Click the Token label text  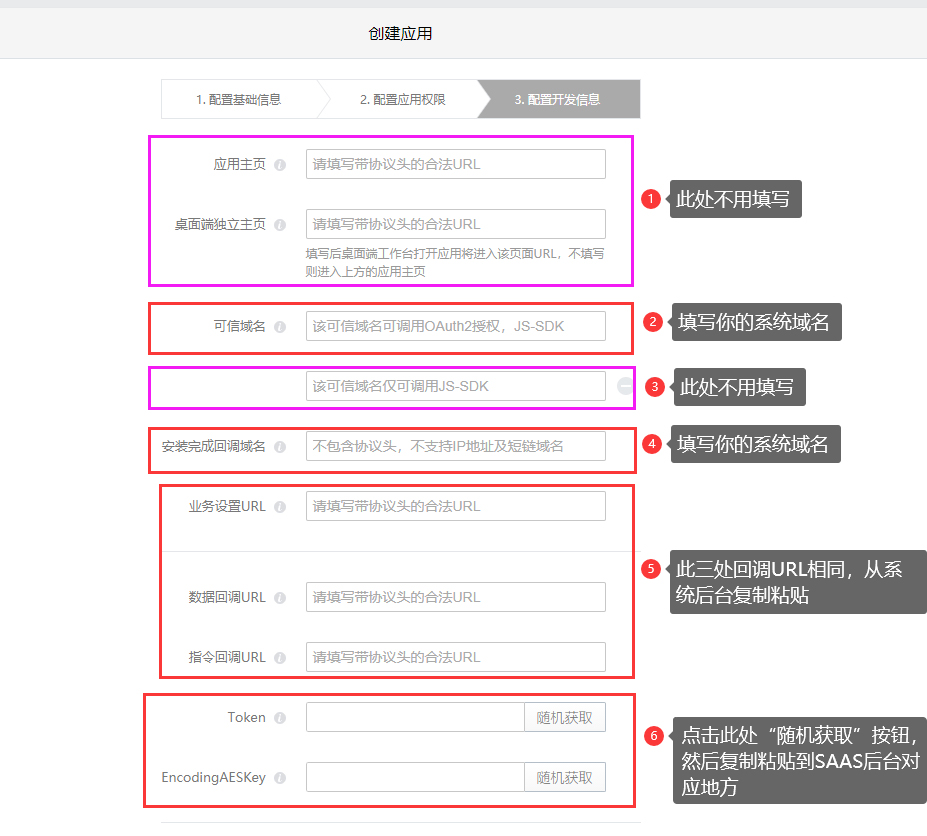[x=247, y=717]
